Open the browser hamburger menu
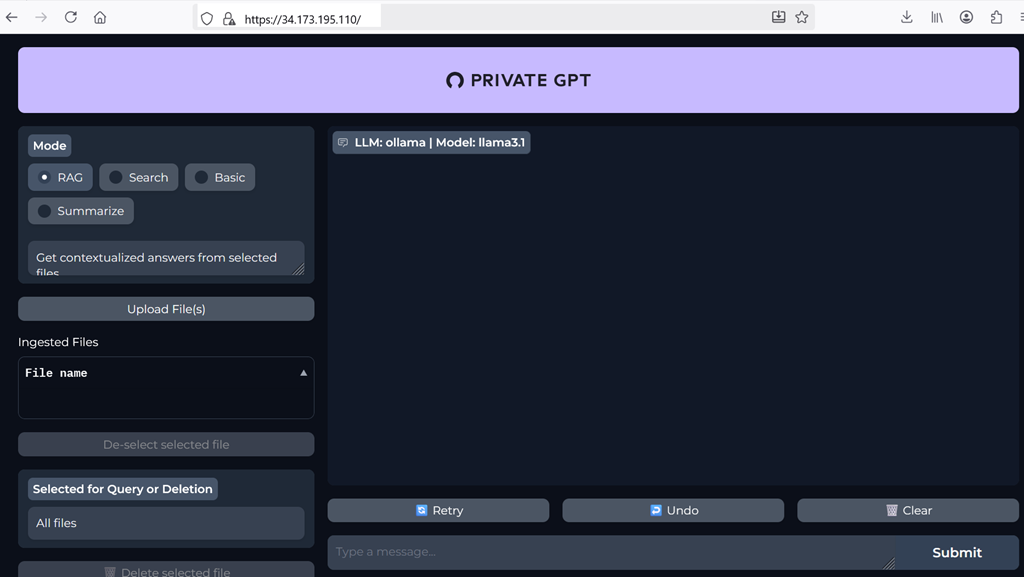The width and height of the screenshot is (1024, 577). click(1020, 17)
